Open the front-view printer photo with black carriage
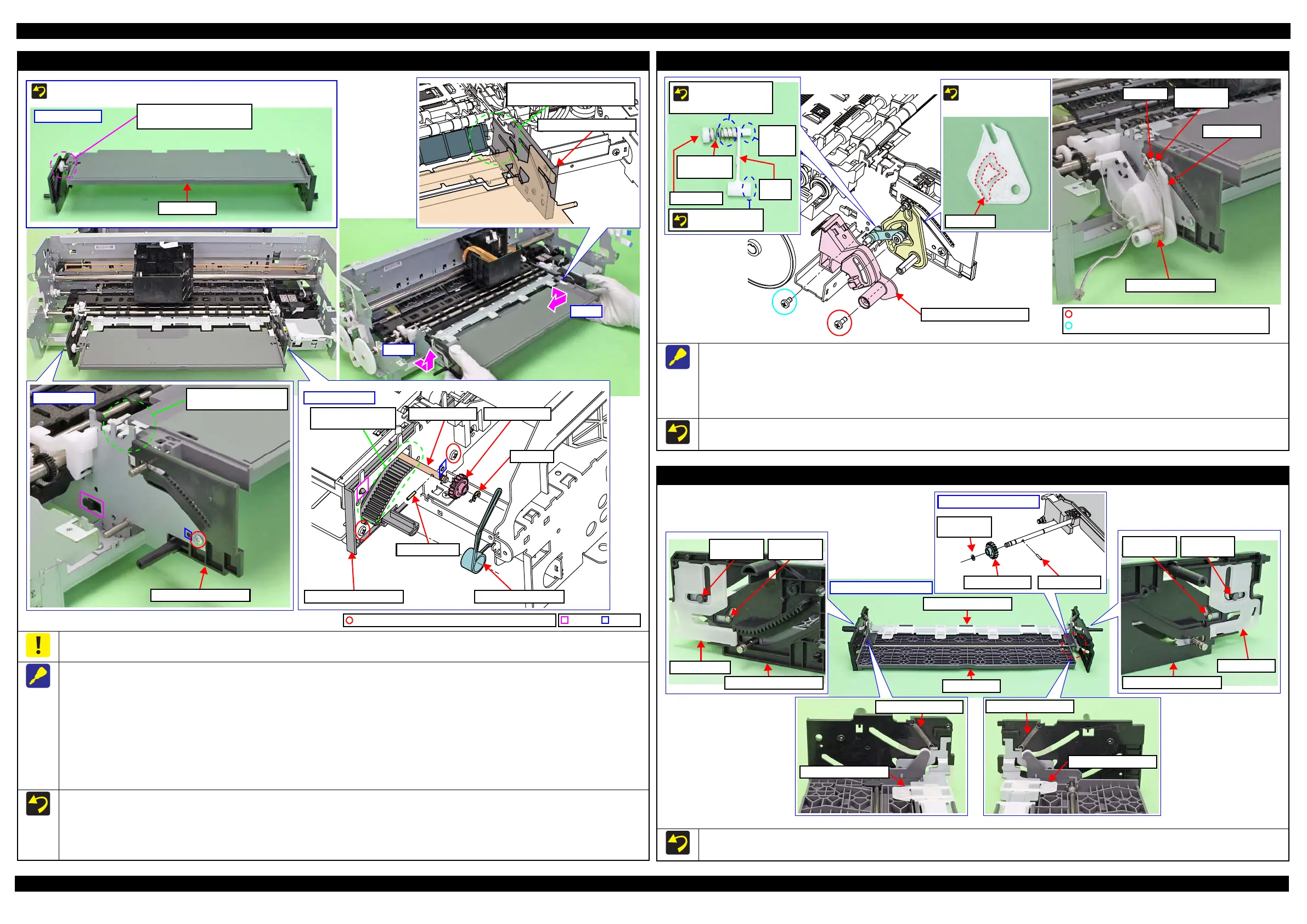 182,305
